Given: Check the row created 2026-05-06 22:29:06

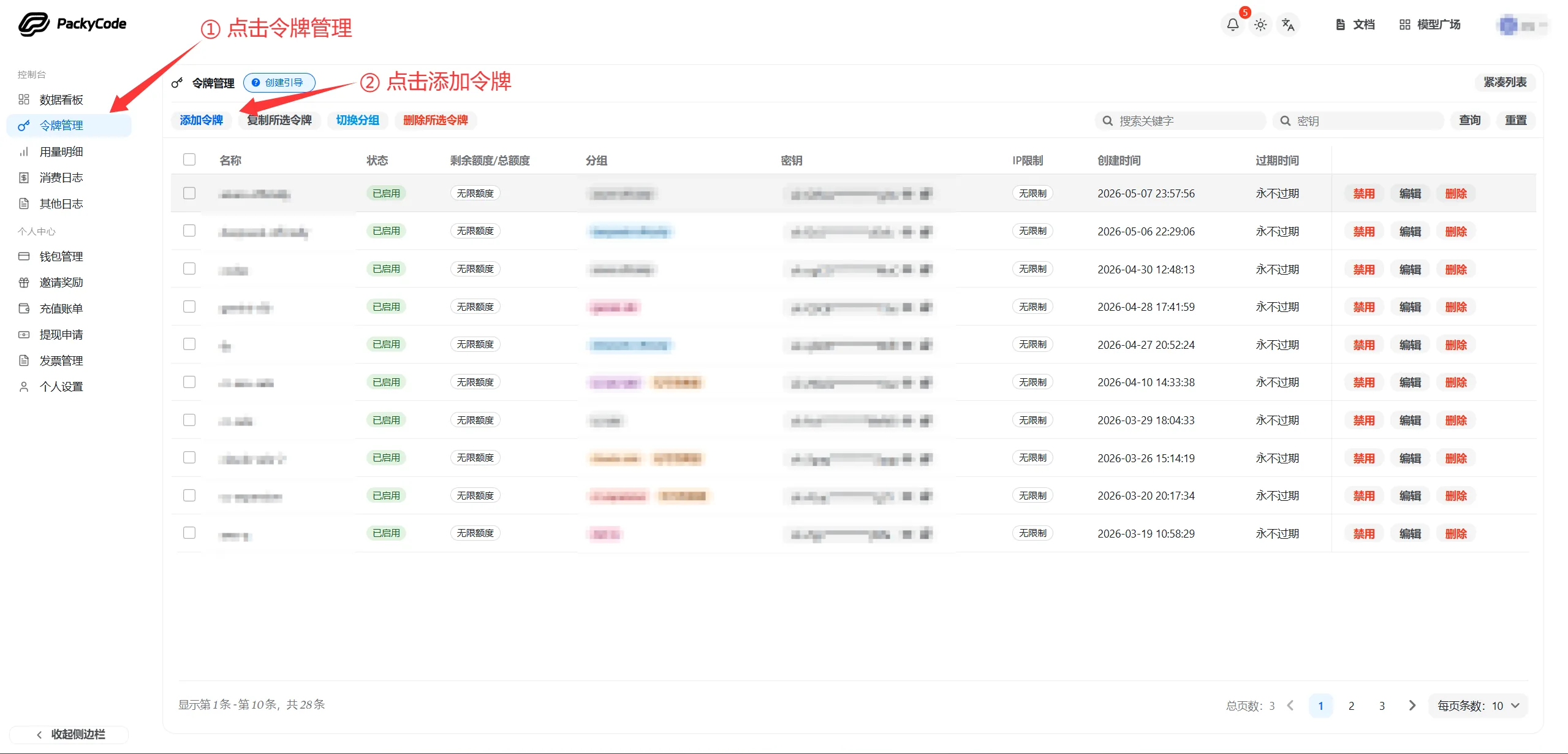Looking at the screenshot, I should [189, 230].
